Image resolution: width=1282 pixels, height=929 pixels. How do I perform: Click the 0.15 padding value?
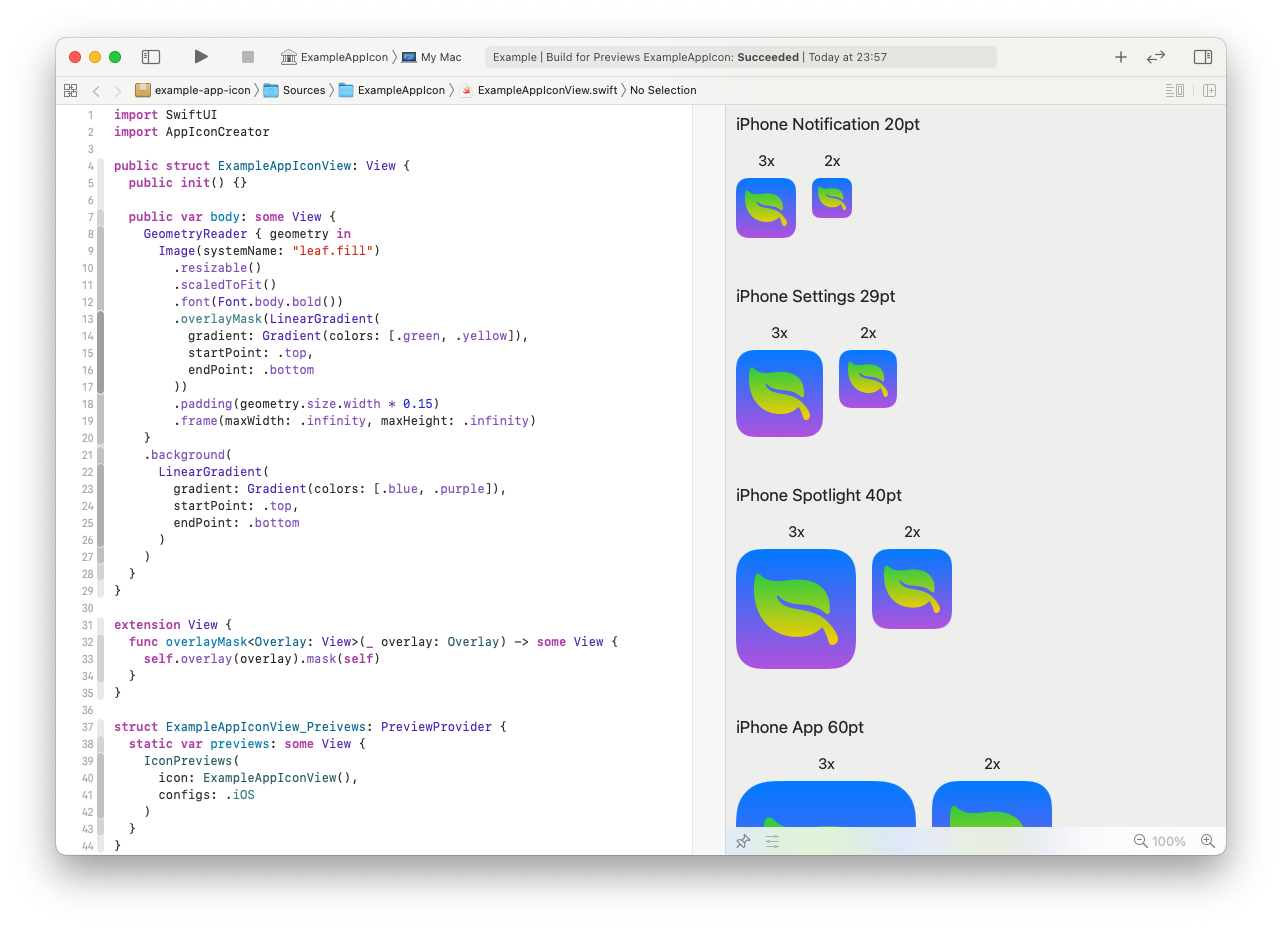coord(418,404)
